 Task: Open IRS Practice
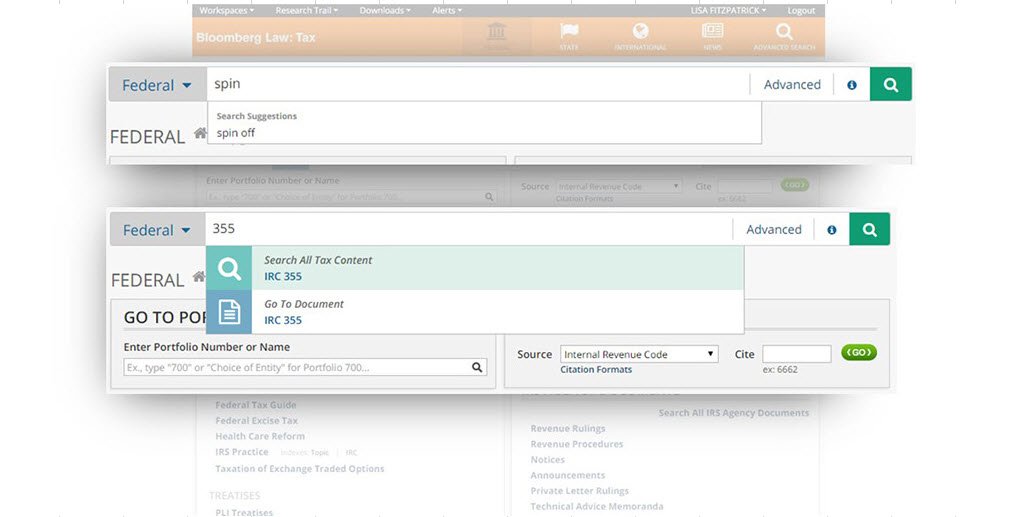click(241, 452)
